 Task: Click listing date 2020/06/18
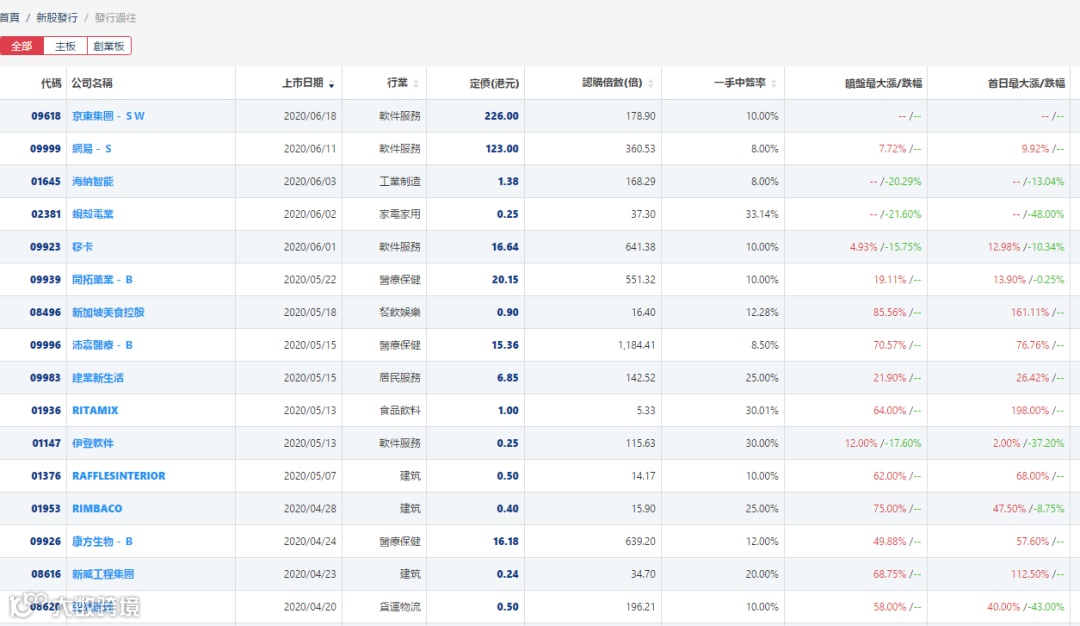pos(310,116)
